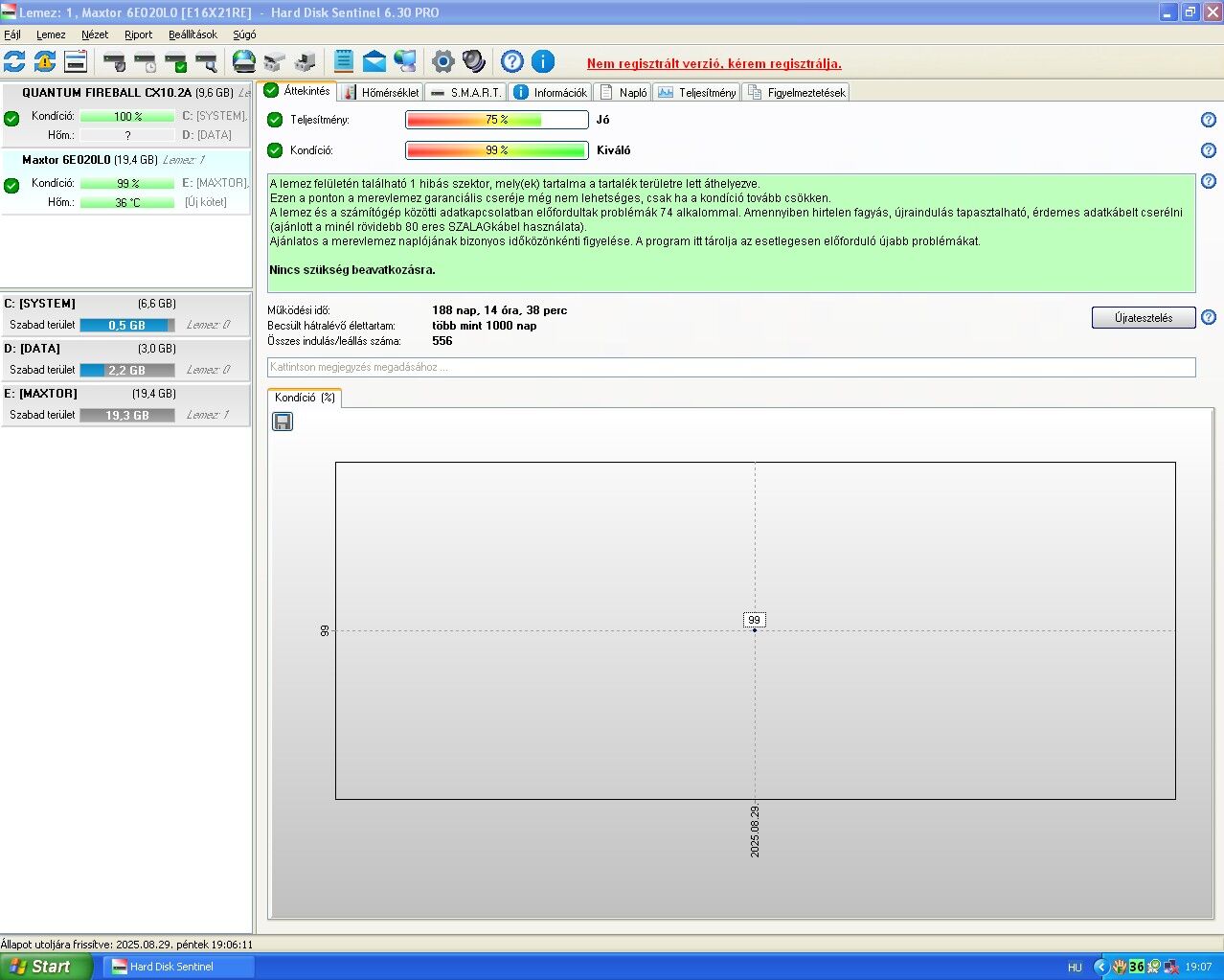
Task: Click the disk with clock toolbar icon
Action: (146, 62)
